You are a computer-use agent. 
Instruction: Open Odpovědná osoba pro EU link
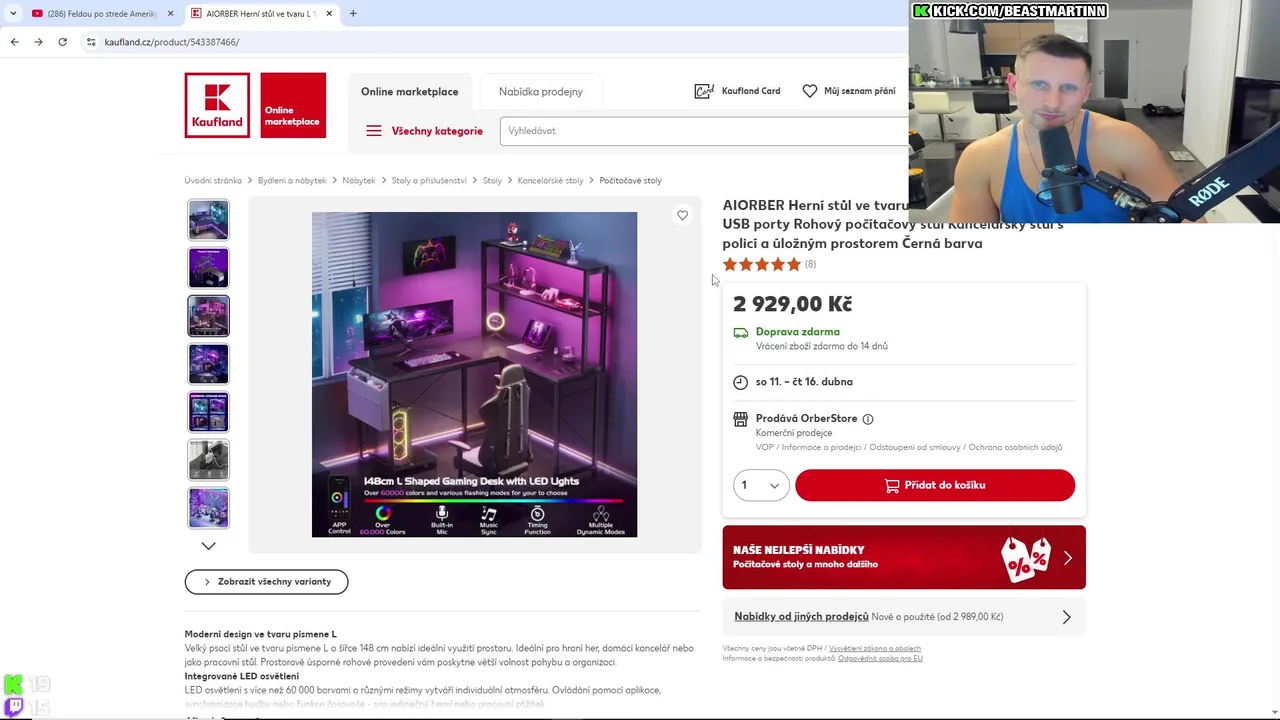point(880,658)
